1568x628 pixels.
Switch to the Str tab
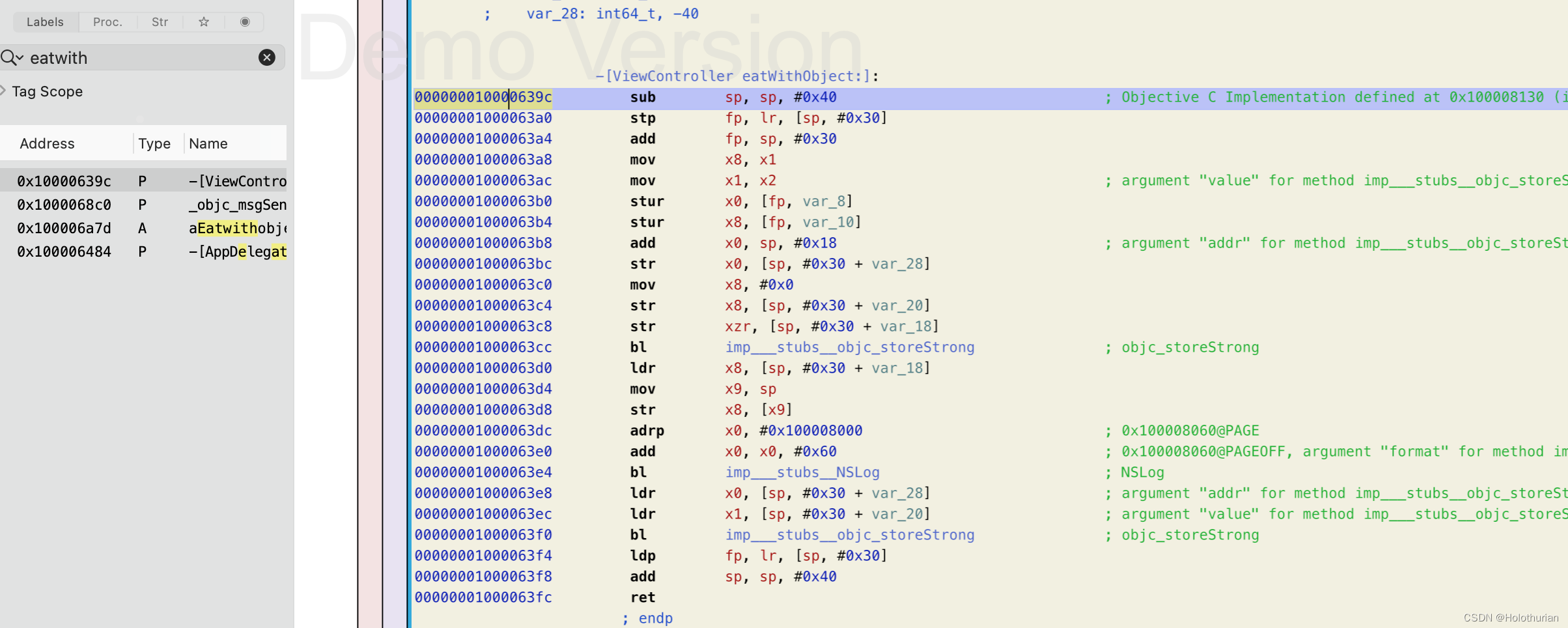pos(160,21)
